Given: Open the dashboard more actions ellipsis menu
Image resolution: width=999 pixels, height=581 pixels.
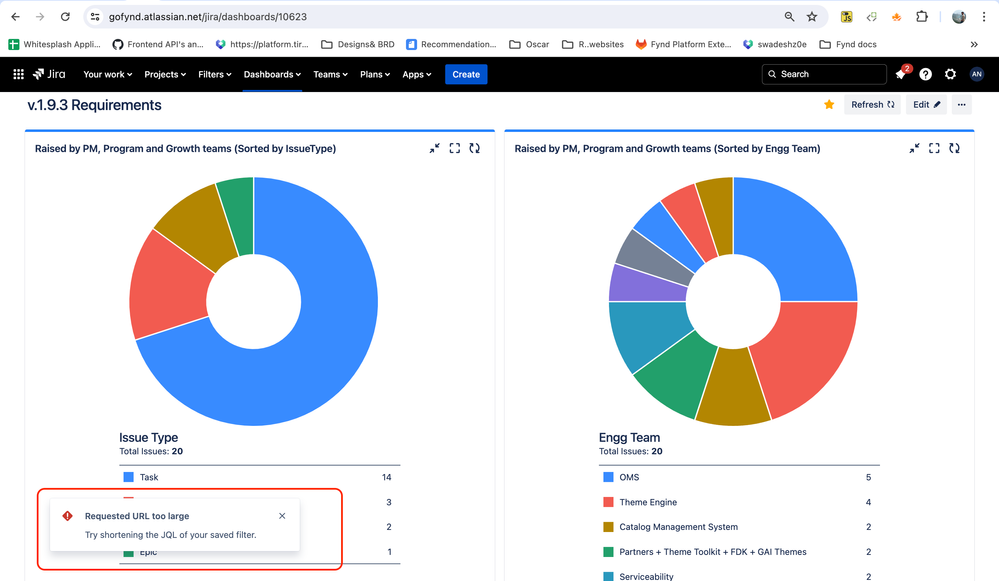Looking at the screenshot, I should tap(961, 105).
